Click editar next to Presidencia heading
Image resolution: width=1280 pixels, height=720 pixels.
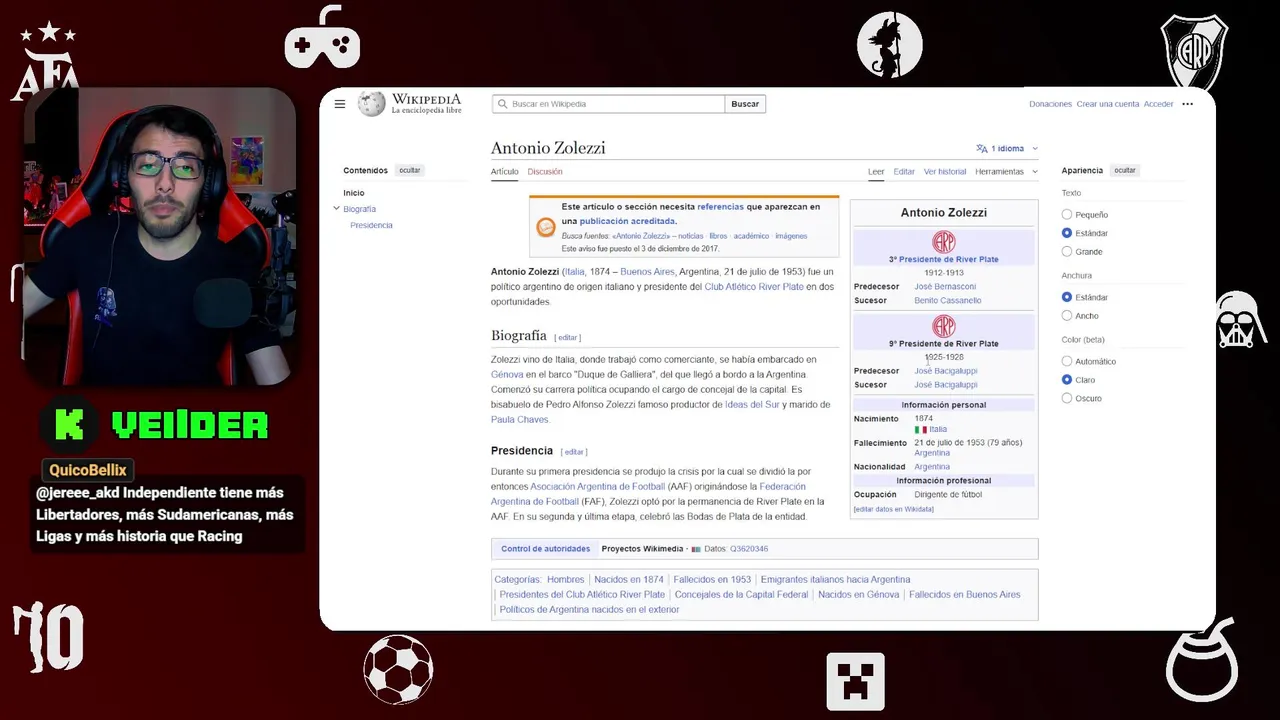pyautogui.click(x=574, y=452)
